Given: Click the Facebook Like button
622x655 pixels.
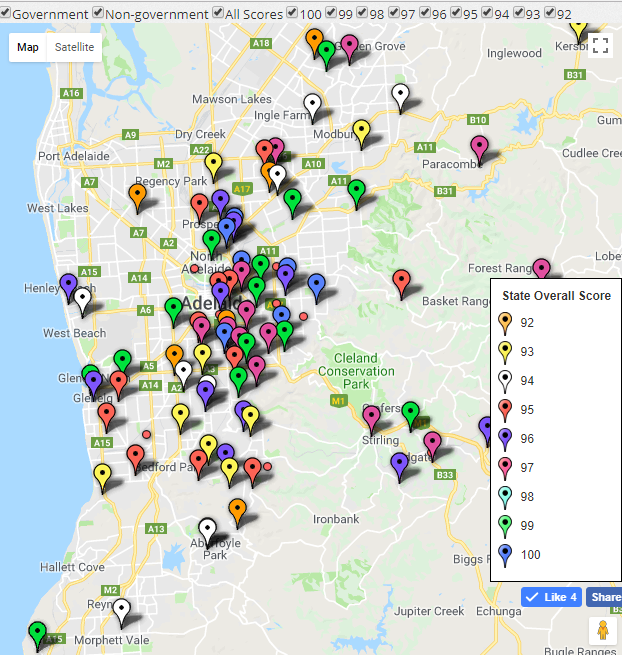Looking at the screenshot, I should [551, 597].
